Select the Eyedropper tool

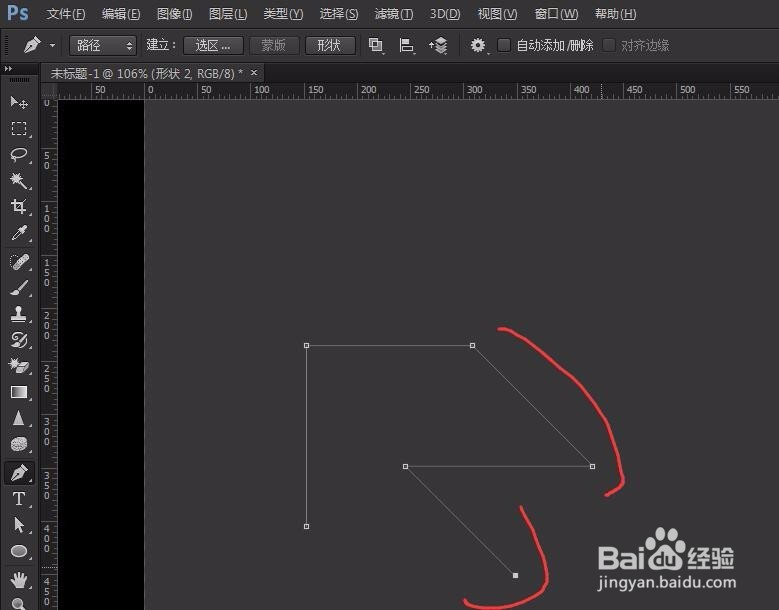(x=19, y=232)
